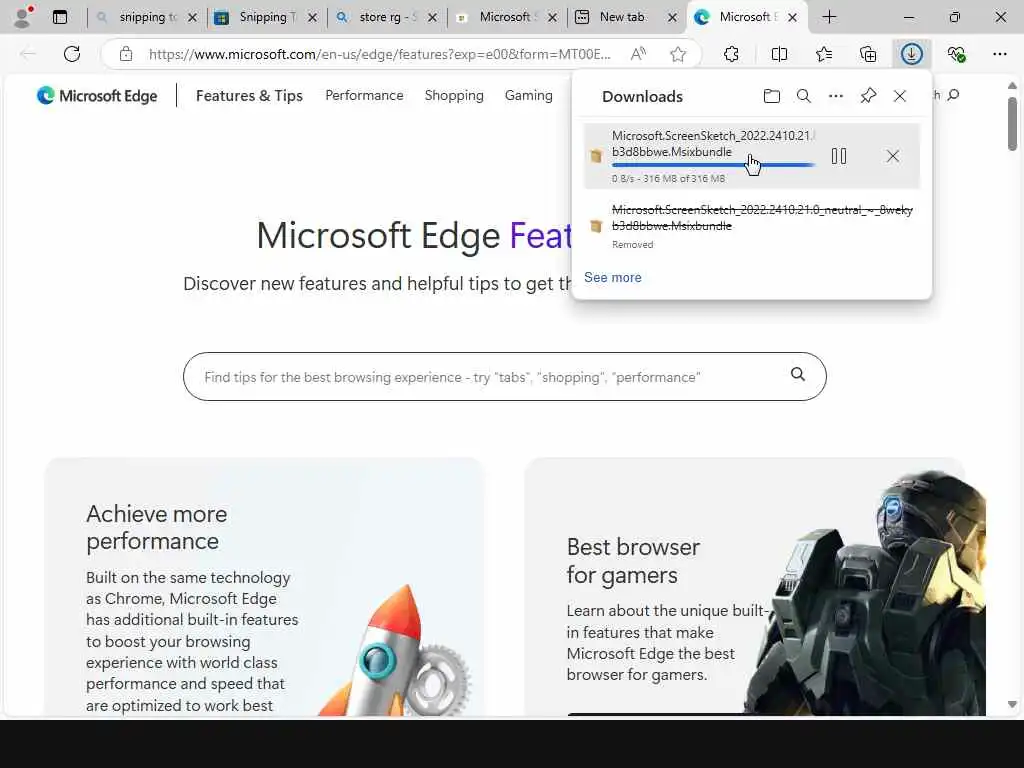Click the rocket illustration

(x=396, y=650)
